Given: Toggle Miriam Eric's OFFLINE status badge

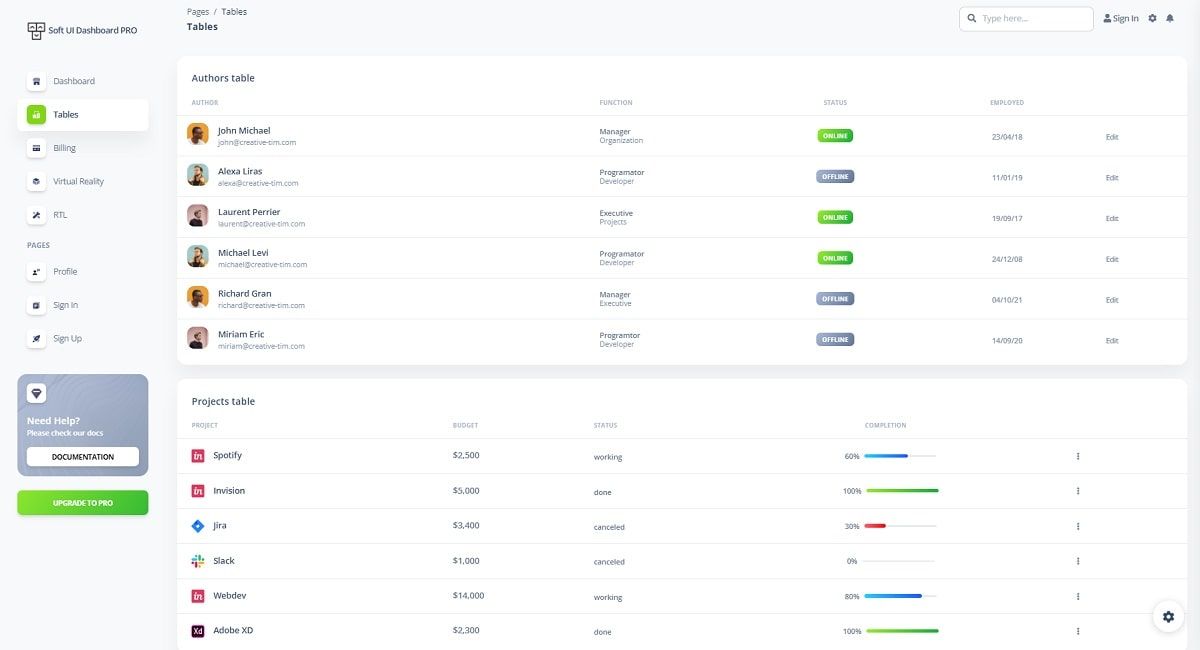Looking at the screenshot, I should tap(834, 339).
